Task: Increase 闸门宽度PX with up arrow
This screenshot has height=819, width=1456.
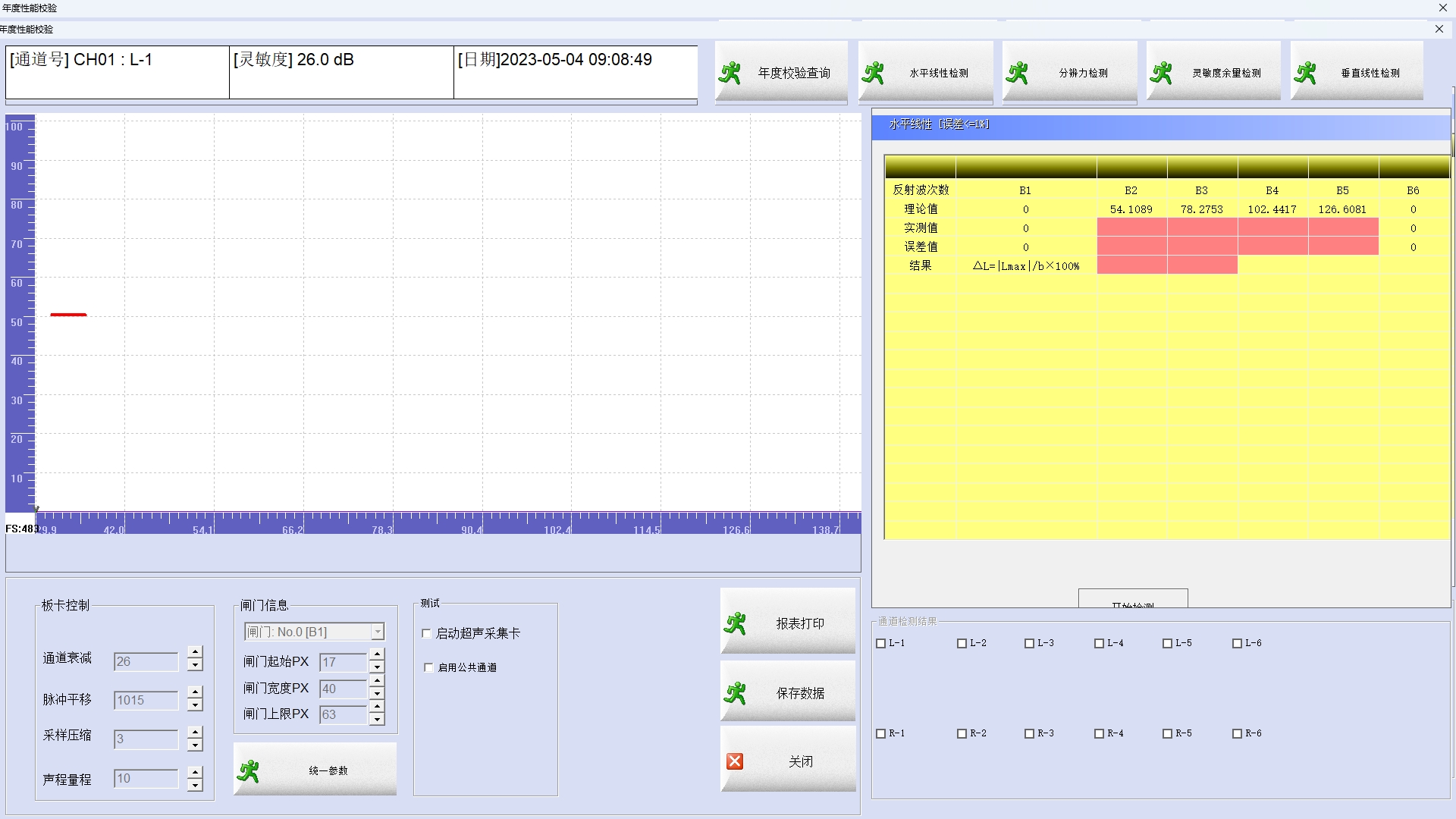Action: 377,680
